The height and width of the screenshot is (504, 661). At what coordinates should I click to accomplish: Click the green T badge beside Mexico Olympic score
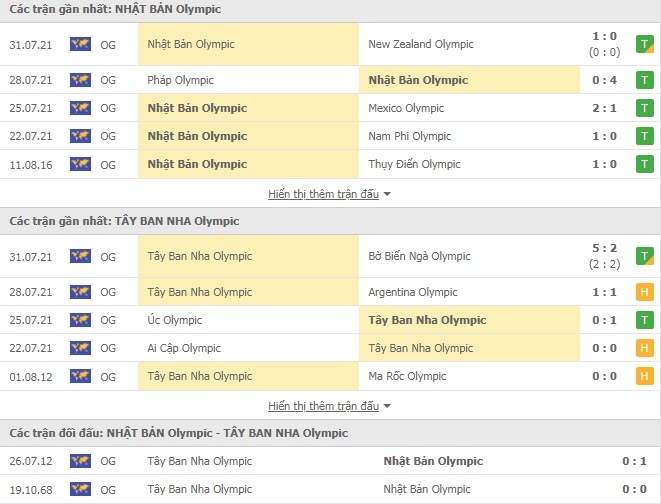tap(645, 108)
